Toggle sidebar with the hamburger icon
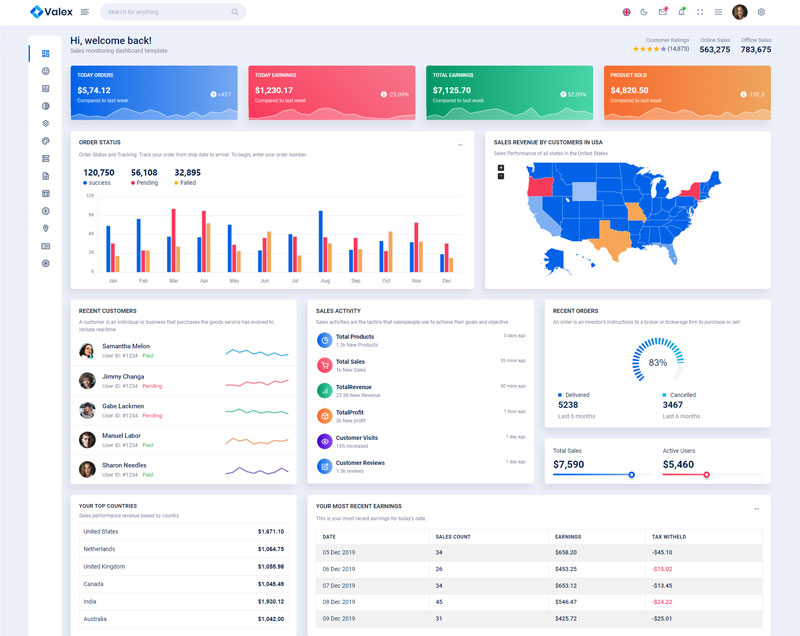Screen dimensions: 800x636 point(85,12)
